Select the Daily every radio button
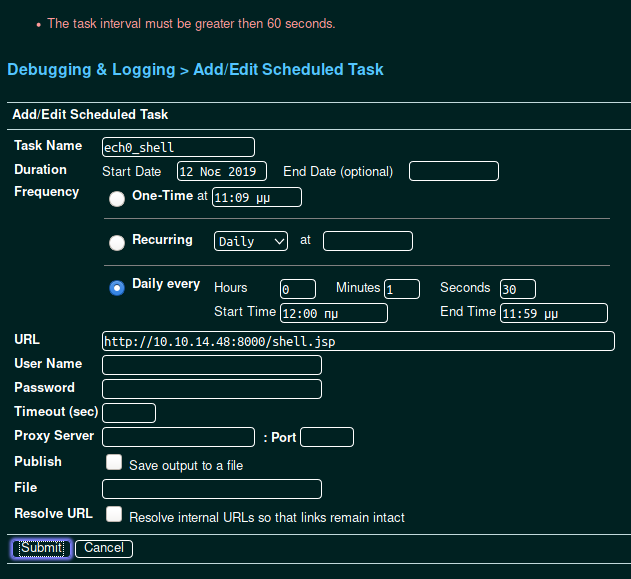 [x=117, y=288]
